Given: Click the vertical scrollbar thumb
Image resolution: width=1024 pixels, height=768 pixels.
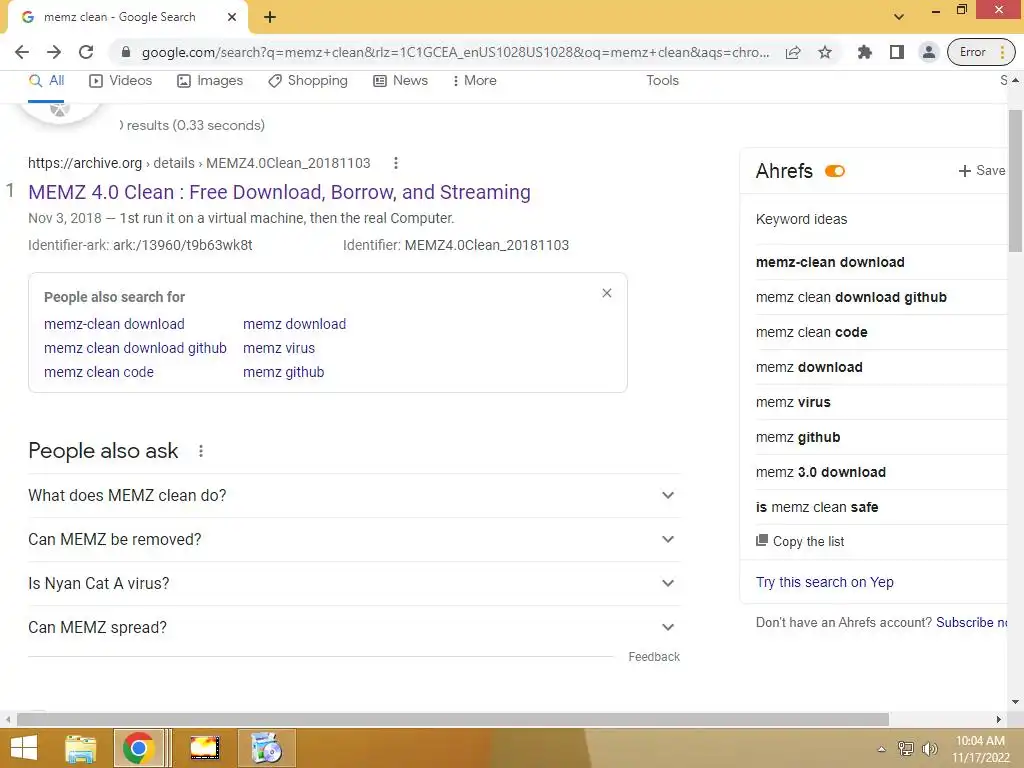Looking at the screenshot, I should point(1015,181).
